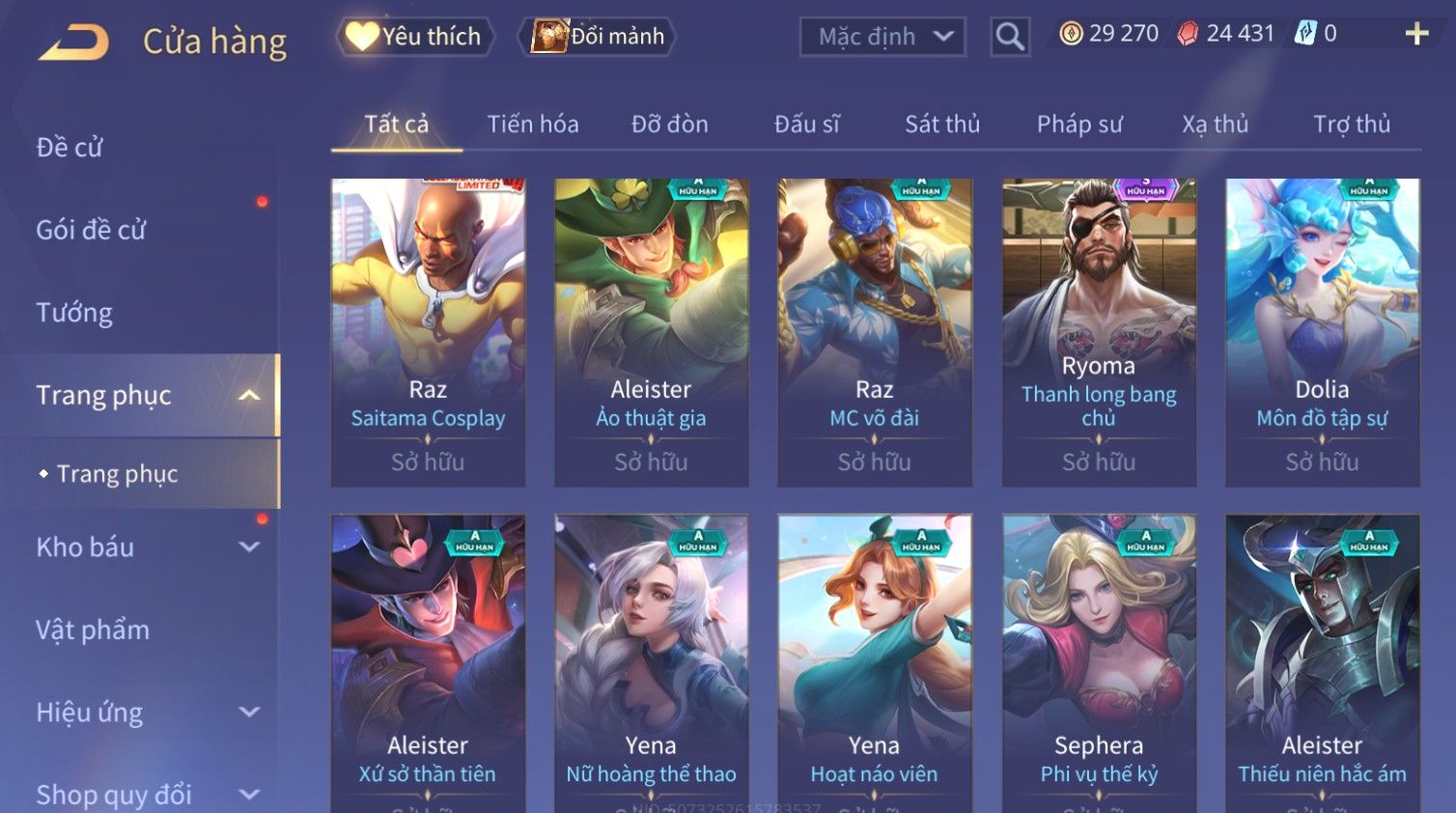Switch to the Sát thủ tab

click(x=942, y=124)
